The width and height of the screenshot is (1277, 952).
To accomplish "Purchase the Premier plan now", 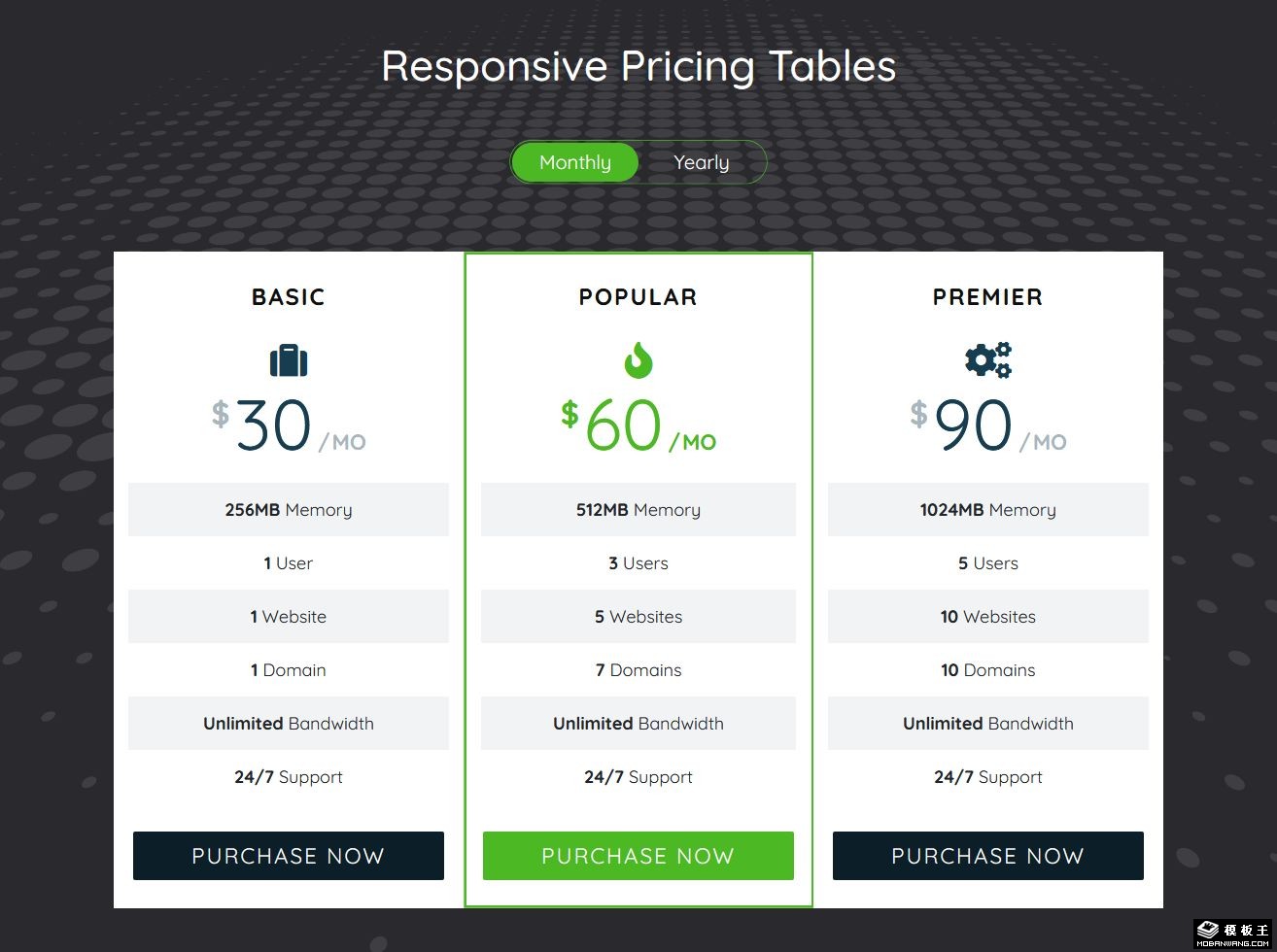I will (988, 856).
